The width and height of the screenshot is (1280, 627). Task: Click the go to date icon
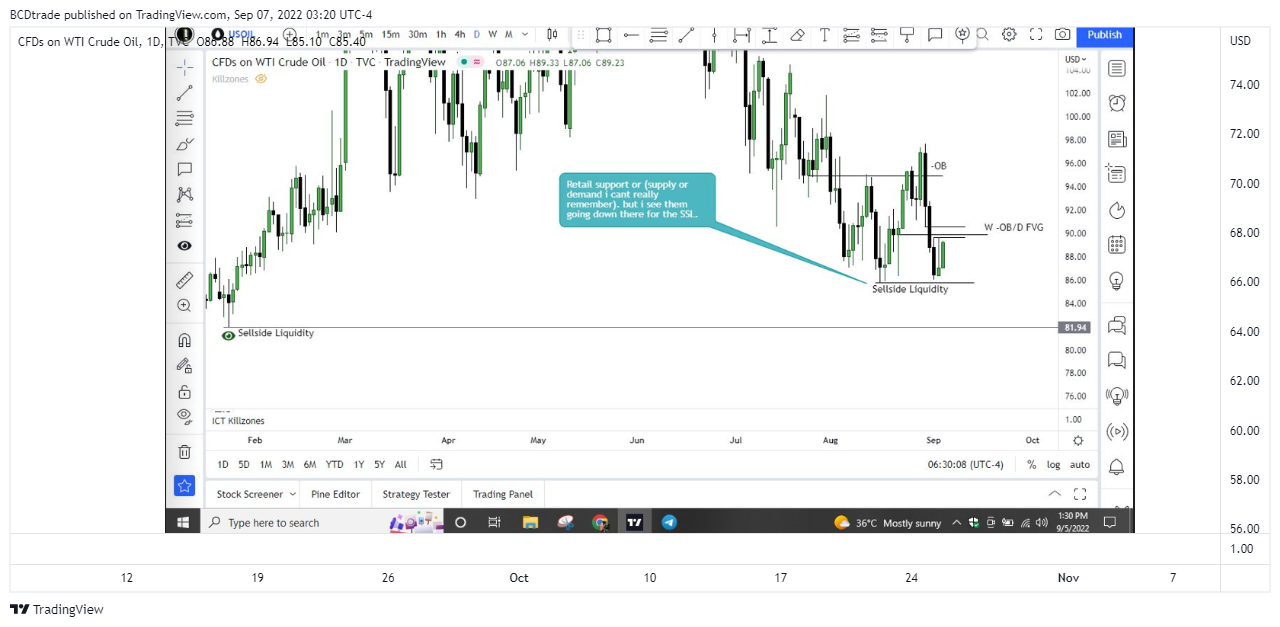pos(436,464)
